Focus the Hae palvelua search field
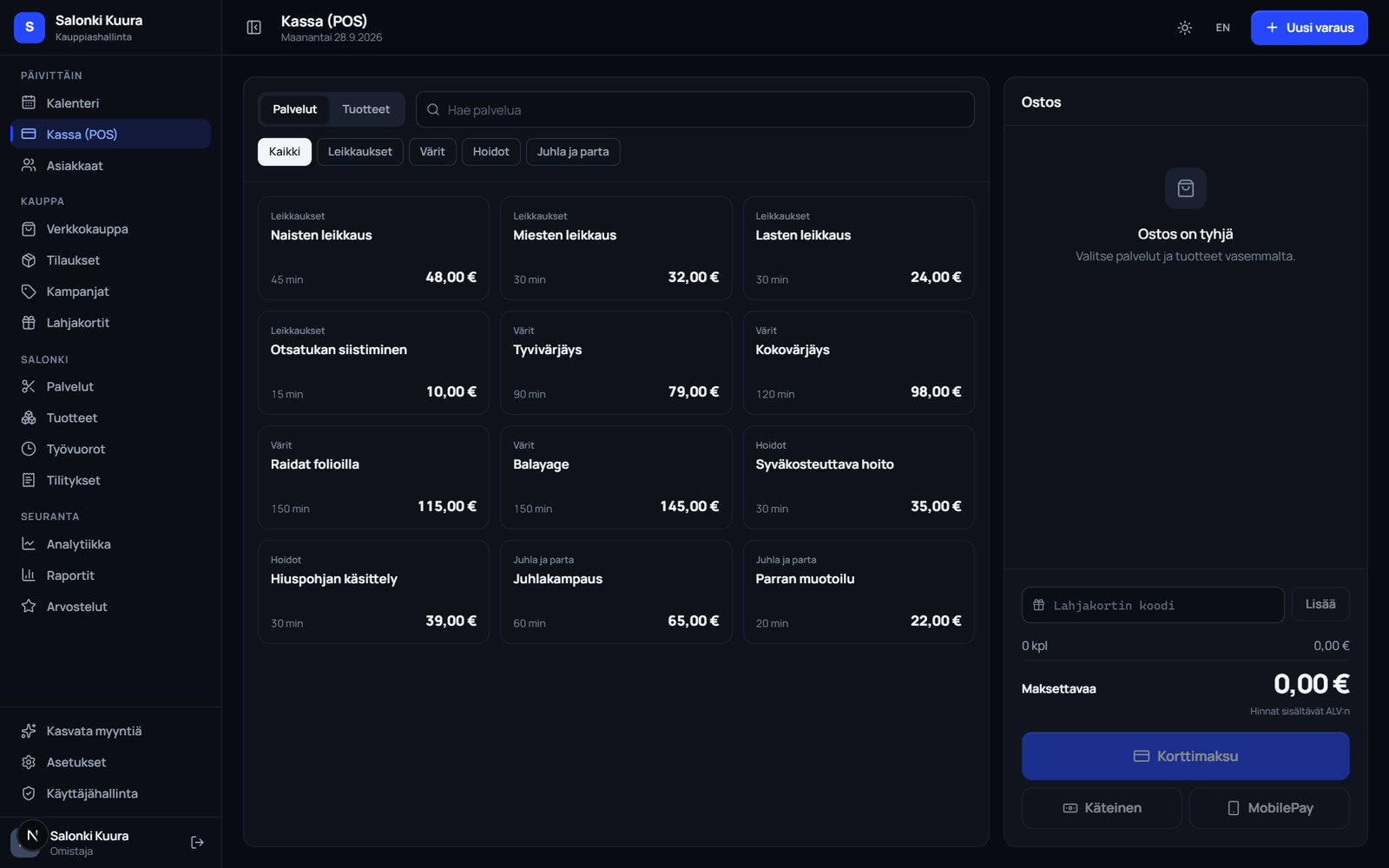 tap(695, 110)
